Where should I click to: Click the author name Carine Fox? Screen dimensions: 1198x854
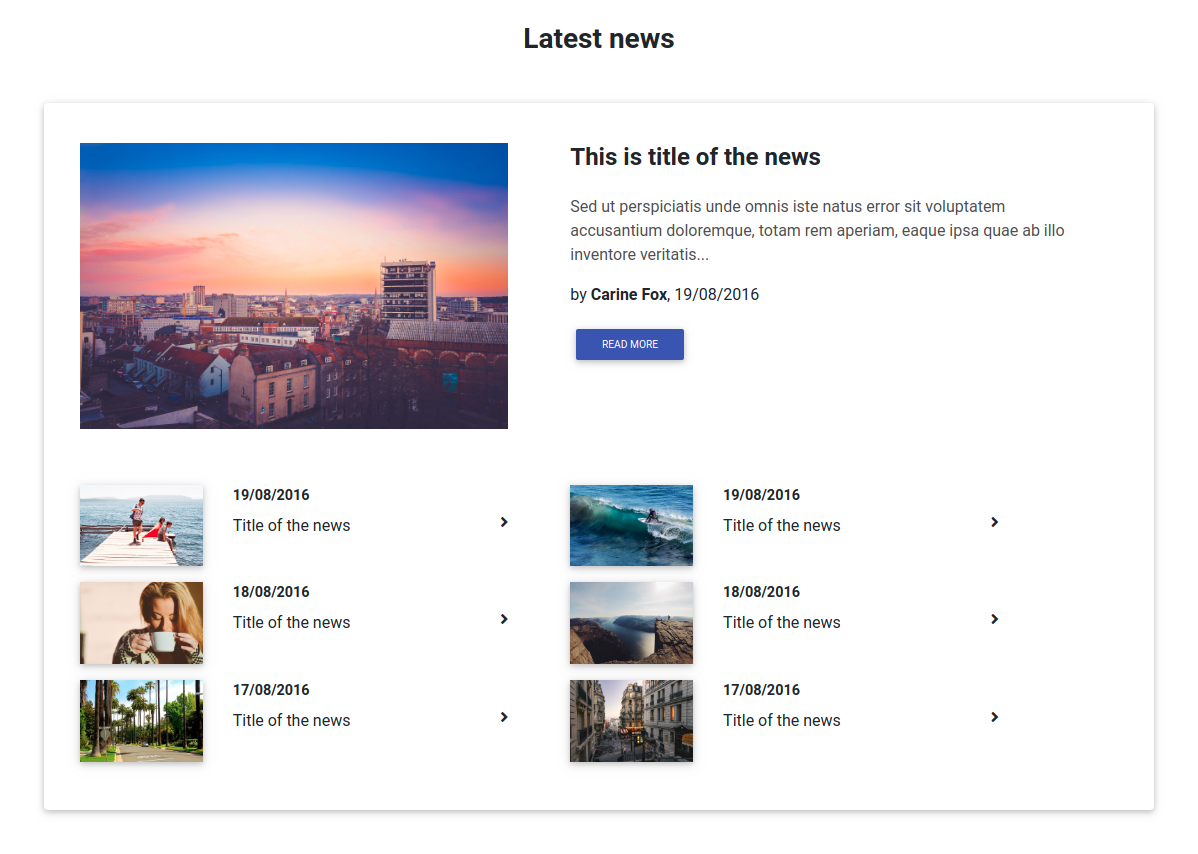point(628,294)
